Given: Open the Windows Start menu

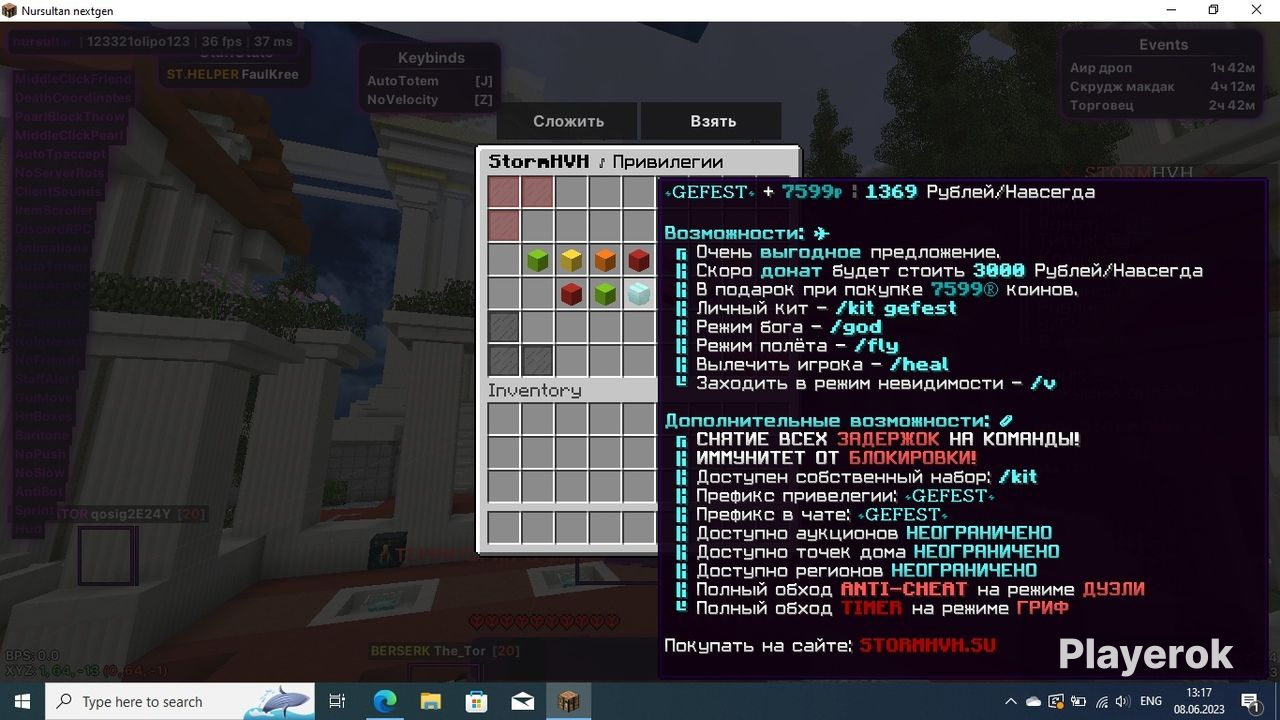Looking at the screenshot, I should click(23, 701).
